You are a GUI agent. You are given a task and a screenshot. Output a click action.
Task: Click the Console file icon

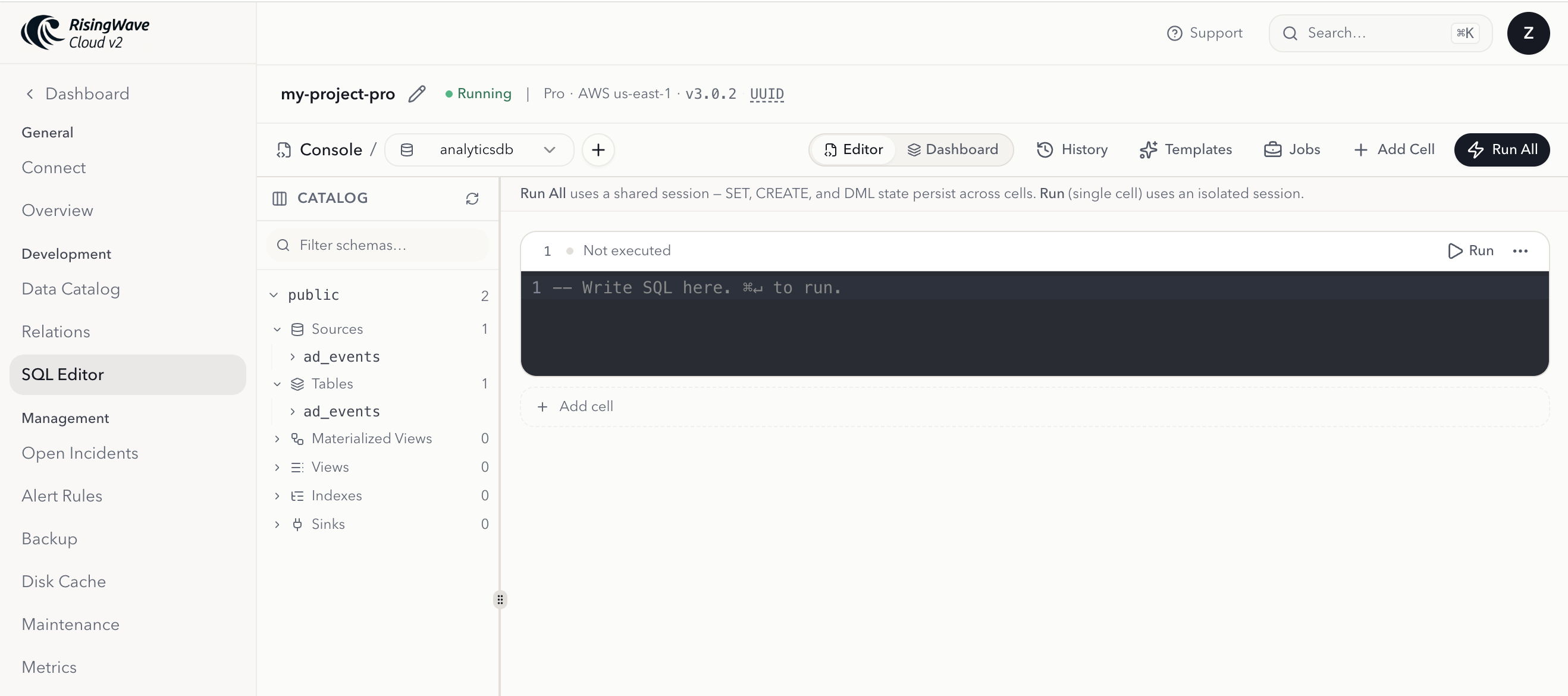(x=284, y=150)
